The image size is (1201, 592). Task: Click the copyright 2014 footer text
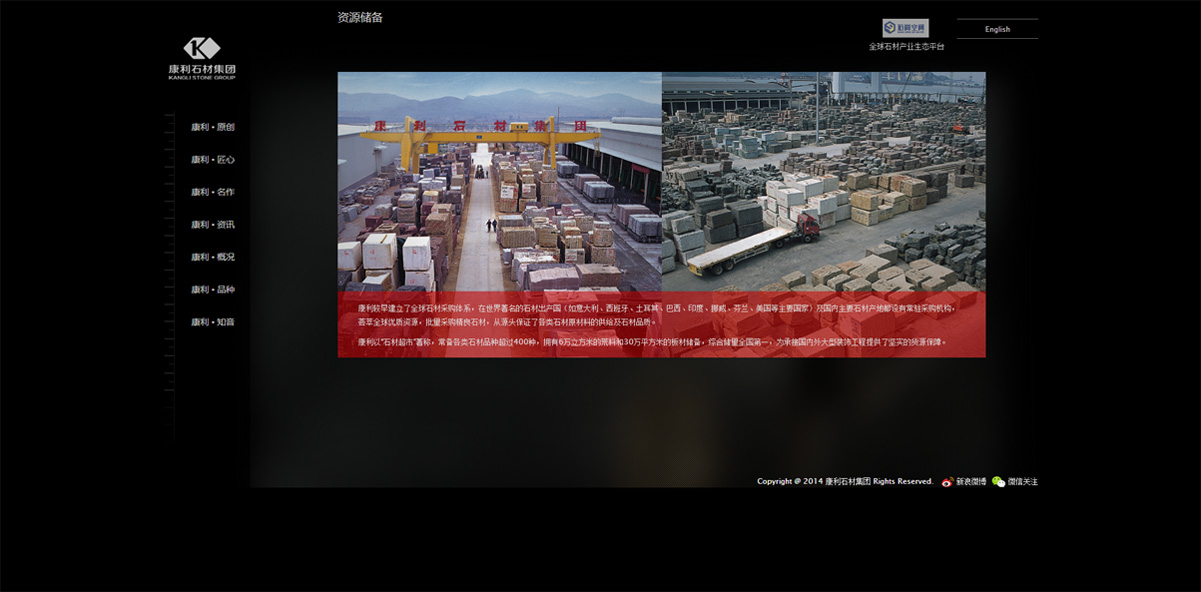pos(844,482)
